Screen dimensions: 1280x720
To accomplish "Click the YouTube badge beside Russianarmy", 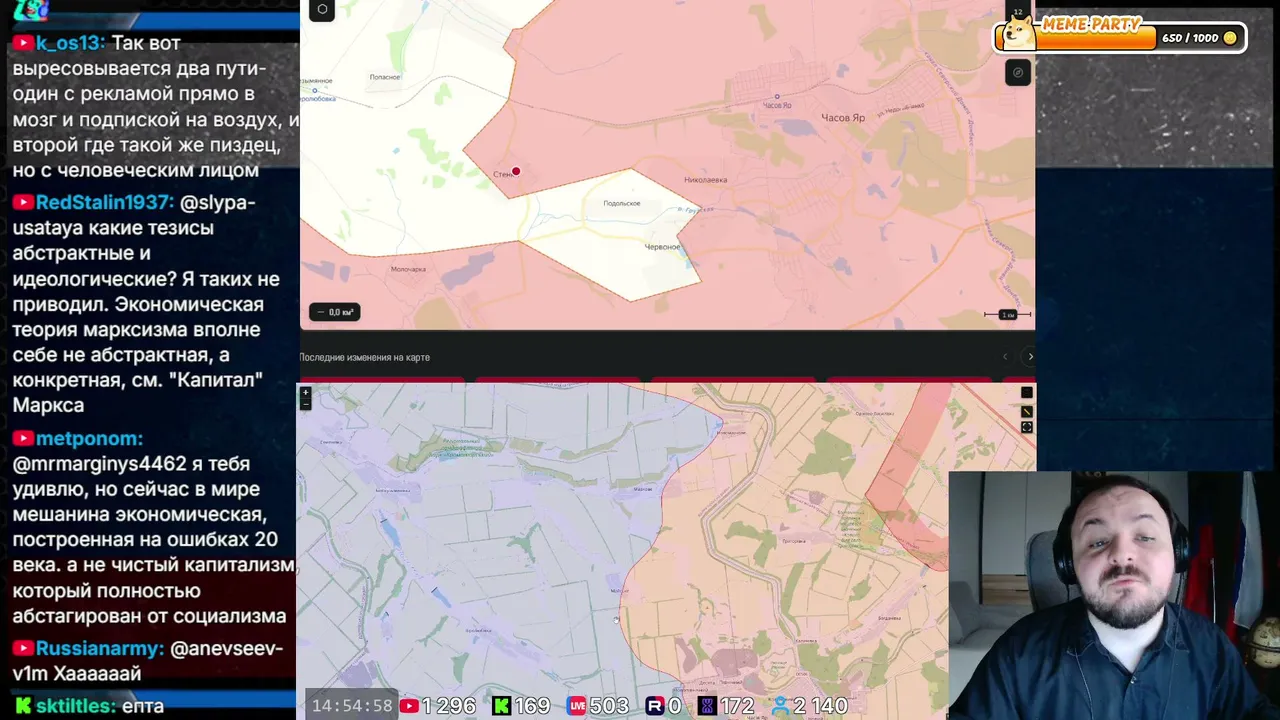I will (22, 649).
